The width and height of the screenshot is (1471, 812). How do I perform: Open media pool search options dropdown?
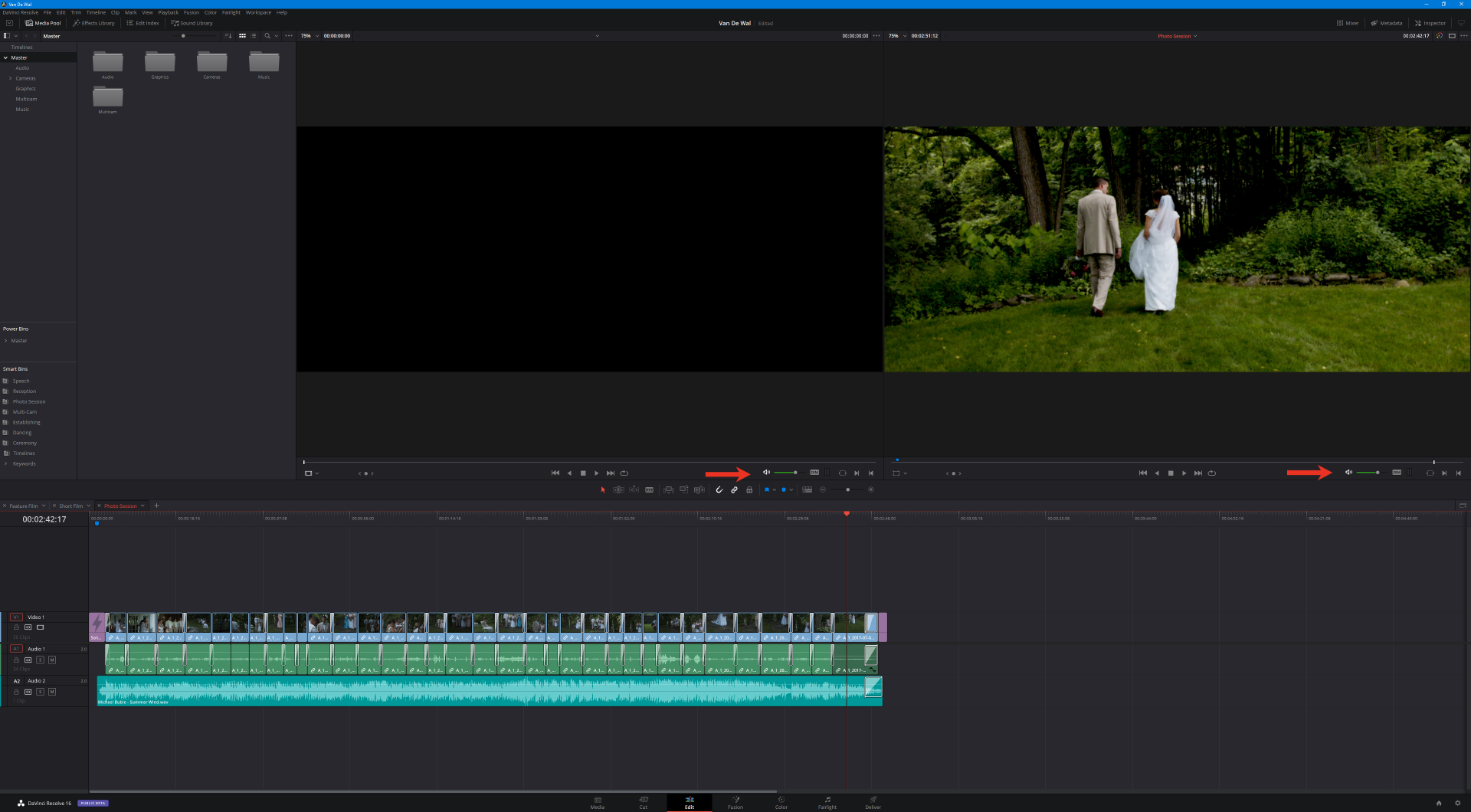click(x=277, y=36)
